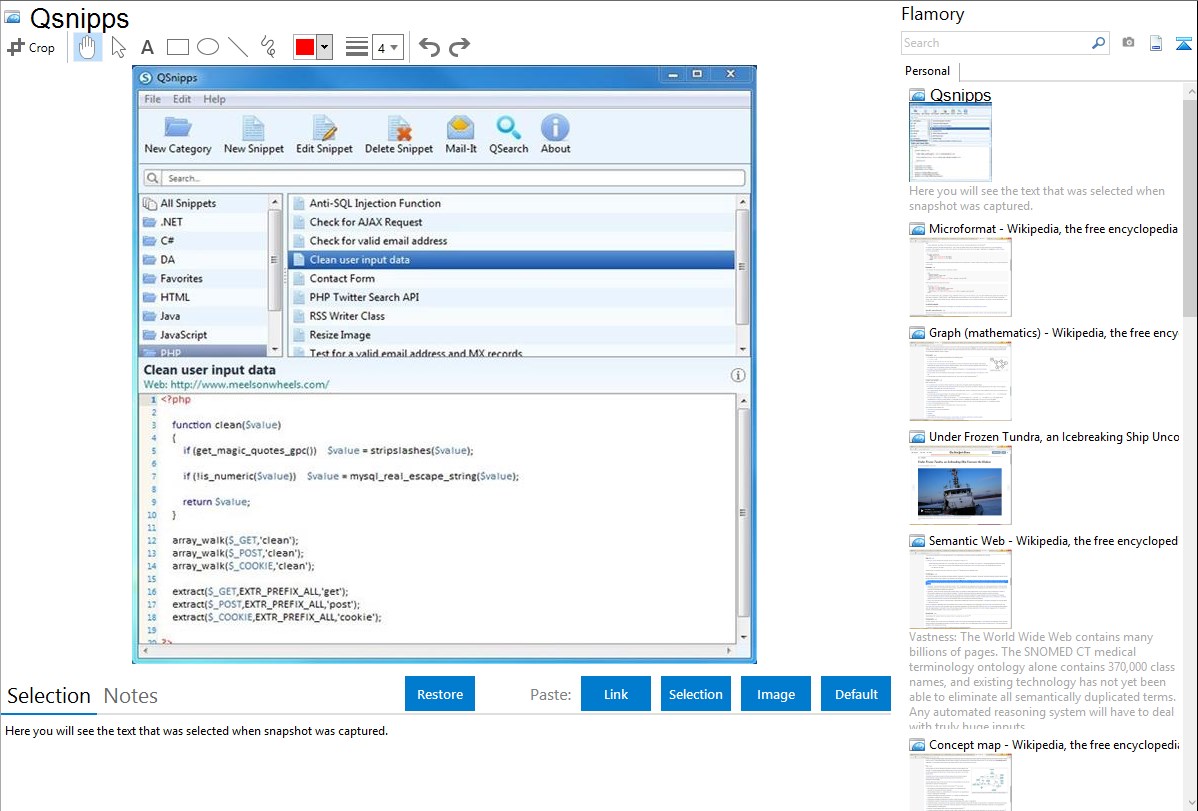
Task: Open the Qsnipps snapshot thumbnail
Action: click(950, 142)
